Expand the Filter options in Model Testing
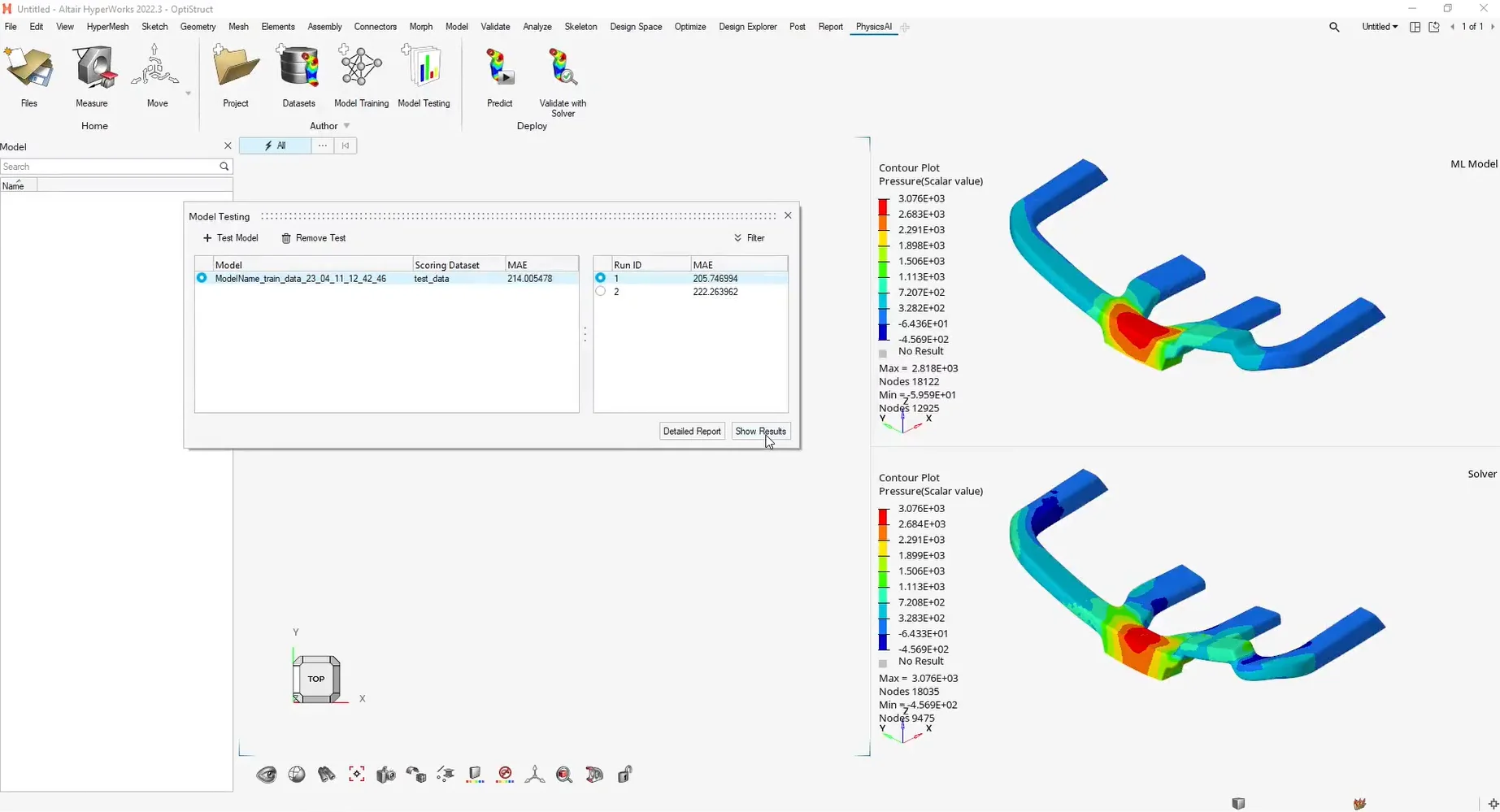Viewport: 1500px width, 812px height. (749, 238)
